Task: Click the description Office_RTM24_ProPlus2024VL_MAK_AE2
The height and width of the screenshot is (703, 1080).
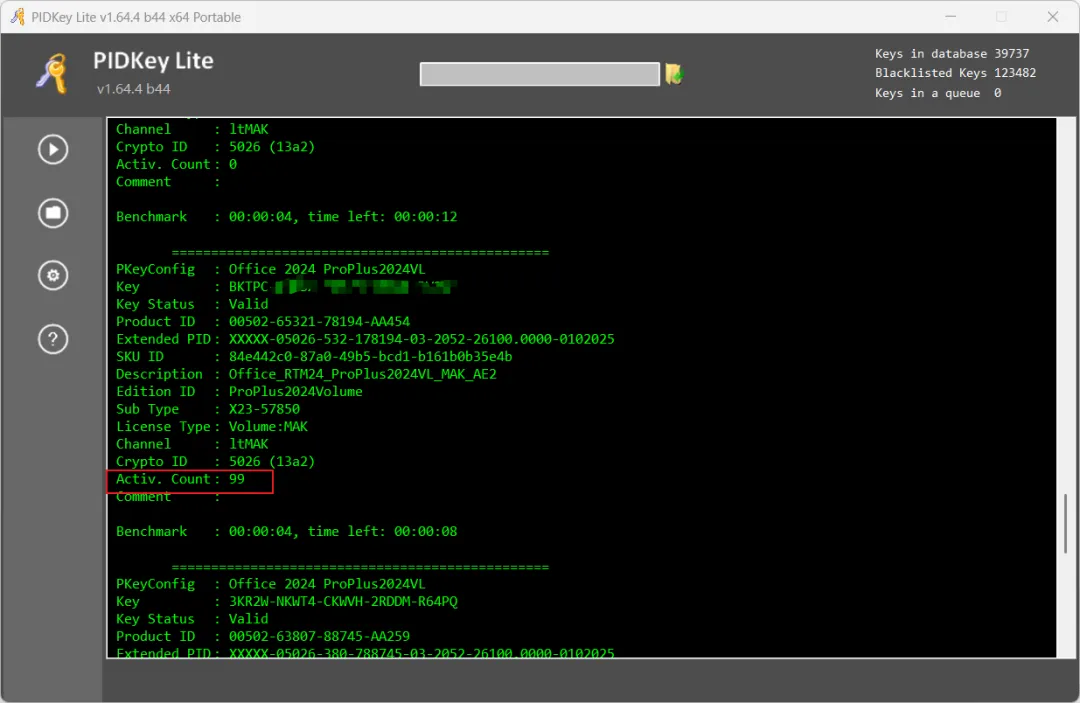Action: pyautogui.click(x=362, y=374)
